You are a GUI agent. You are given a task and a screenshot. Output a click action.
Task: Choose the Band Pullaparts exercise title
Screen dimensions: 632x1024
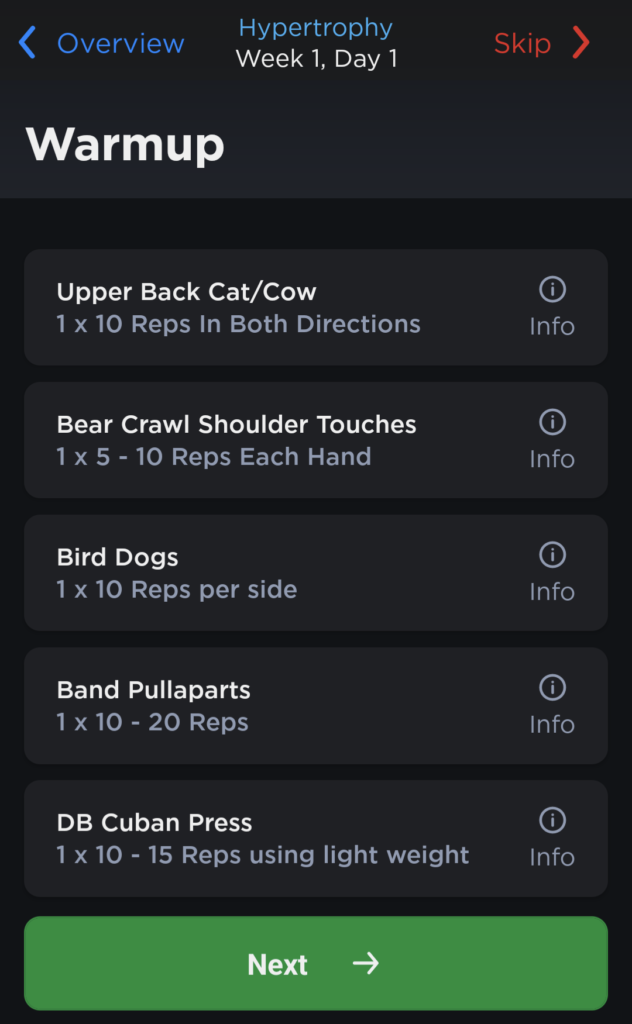[153, 690]
